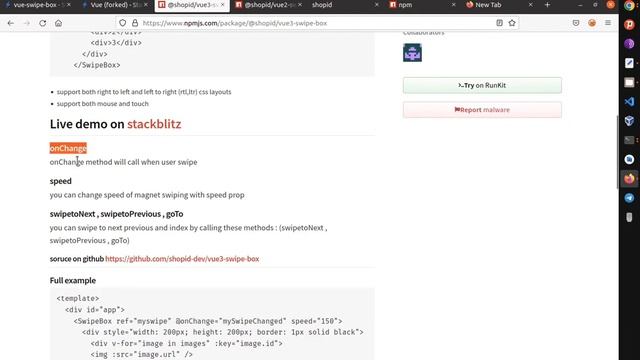
Task: Click the Firefox icon in the dock
Action: pyautogui.click(x=629, y=179)
